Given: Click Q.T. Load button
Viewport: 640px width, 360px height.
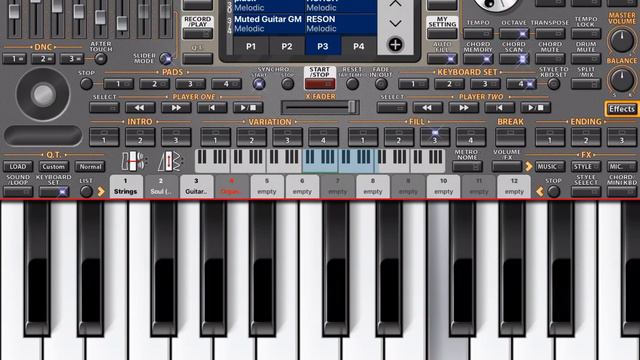Looking at the screenshot, I should point(18,167).
